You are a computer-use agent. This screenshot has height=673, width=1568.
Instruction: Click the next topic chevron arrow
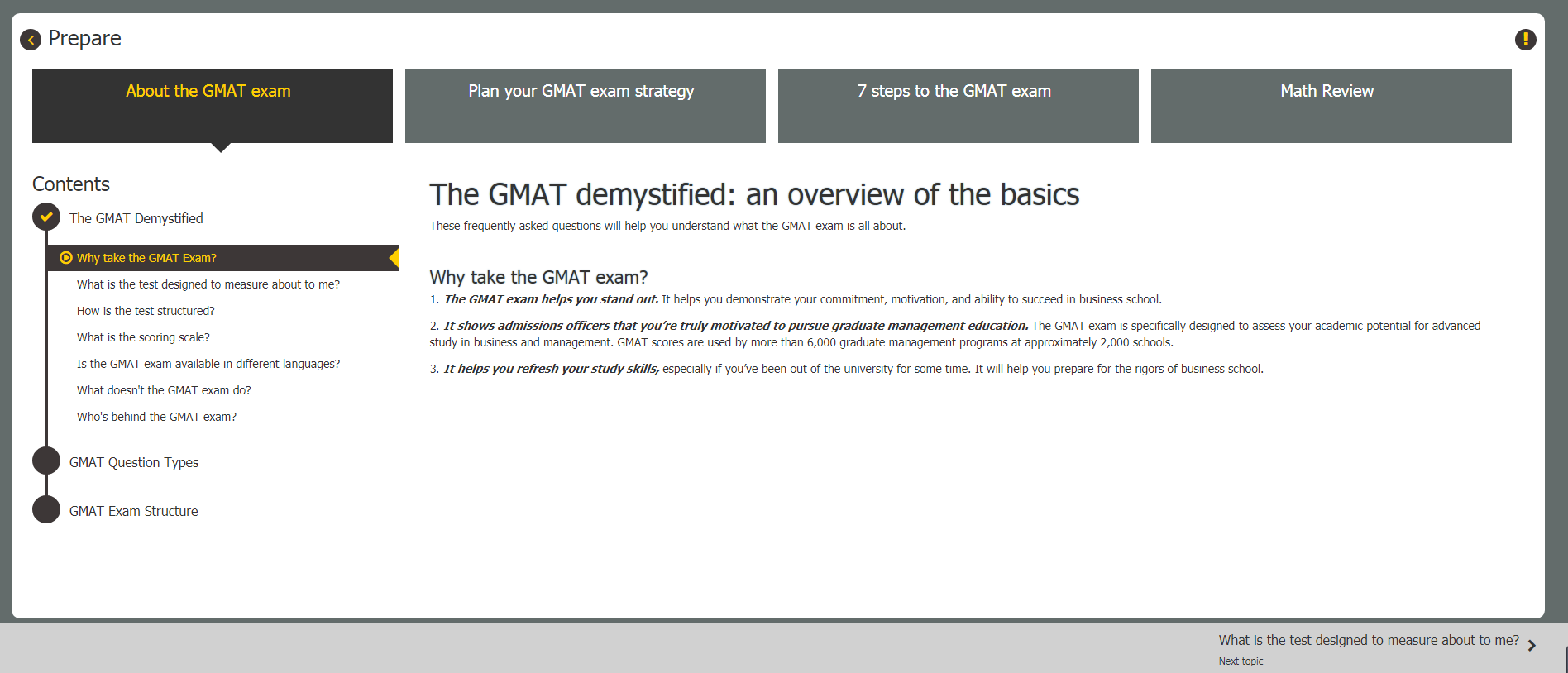pyautogui.click(x=1532, y=646)
